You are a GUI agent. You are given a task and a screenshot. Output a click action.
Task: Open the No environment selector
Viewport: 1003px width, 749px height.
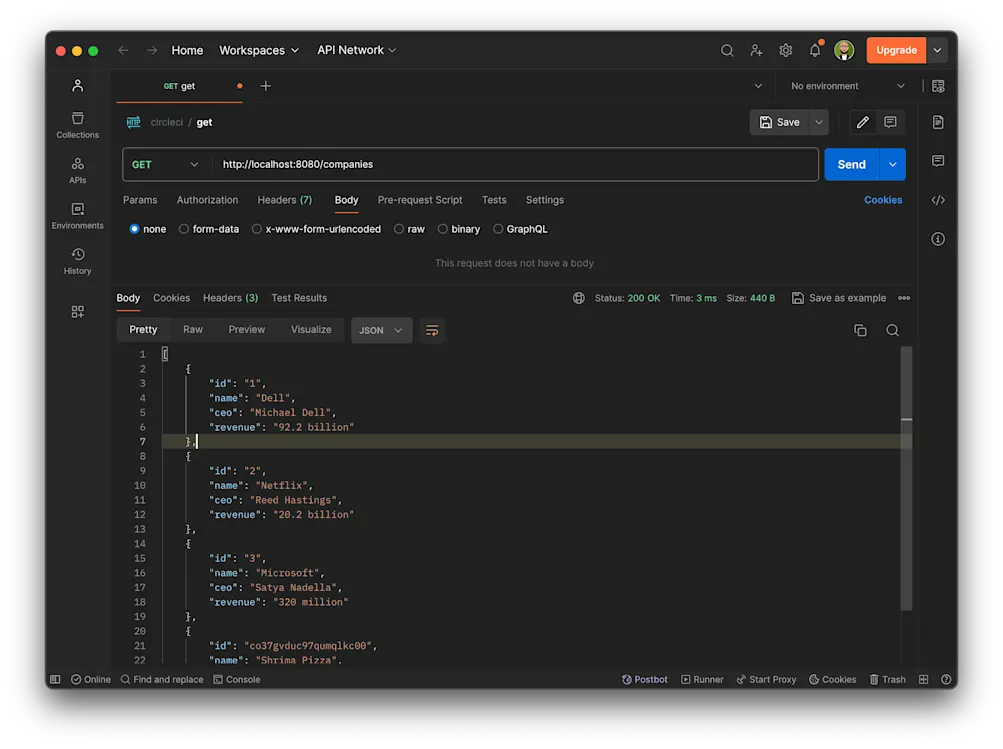pos(845,86)
